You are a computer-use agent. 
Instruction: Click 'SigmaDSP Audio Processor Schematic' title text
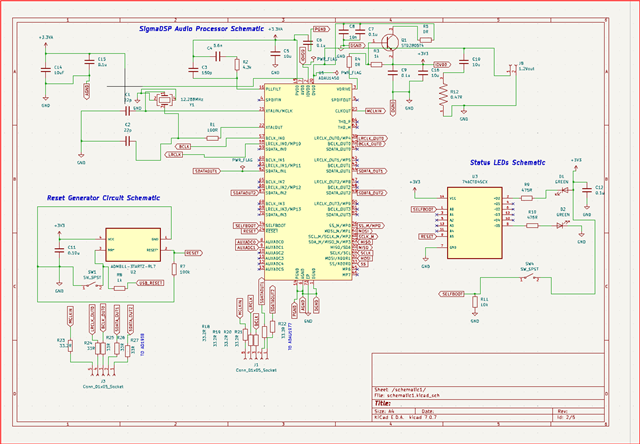coord(202,29)
